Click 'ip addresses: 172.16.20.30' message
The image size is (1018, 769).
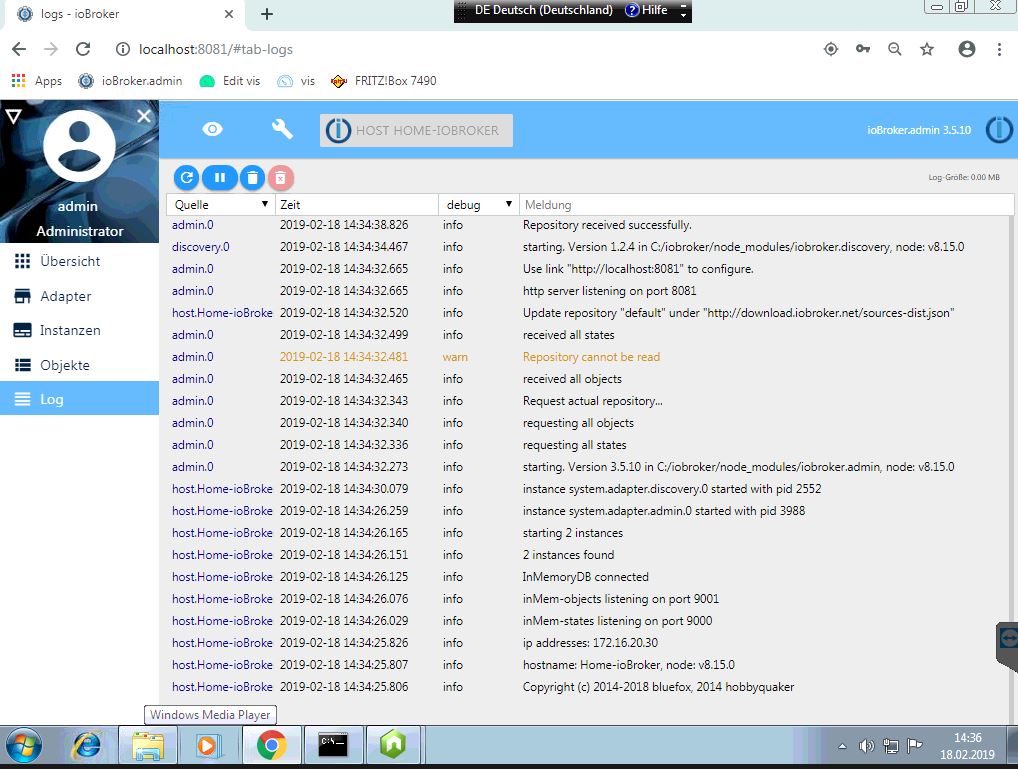point(590,643)
